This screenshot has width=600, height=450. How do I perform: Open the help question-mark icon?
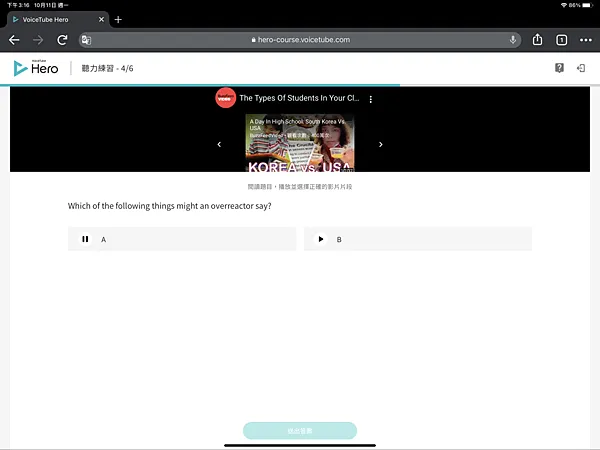(x=559, y=68)
